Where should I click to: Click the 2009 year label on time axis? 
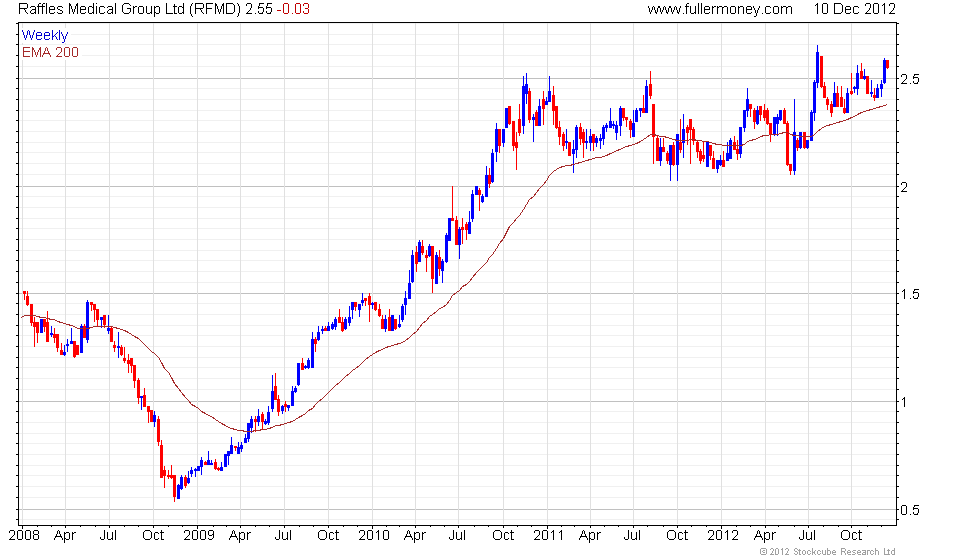[198, 535]
